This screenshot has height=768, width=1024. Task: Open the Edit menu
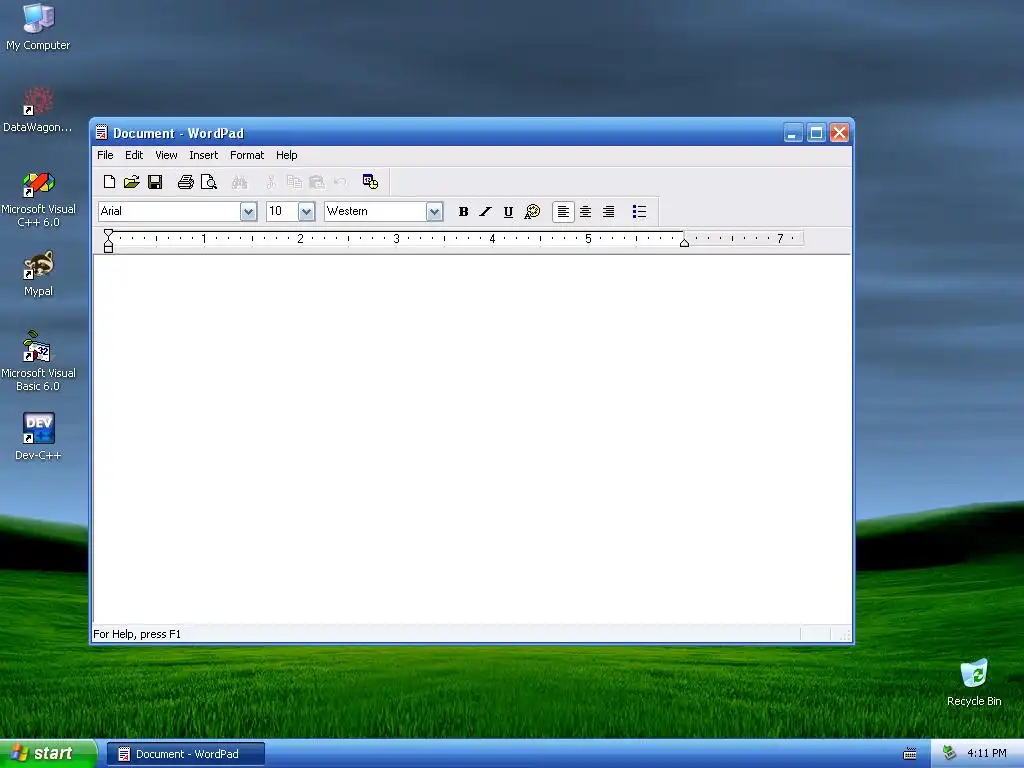[x=134, y=155]
